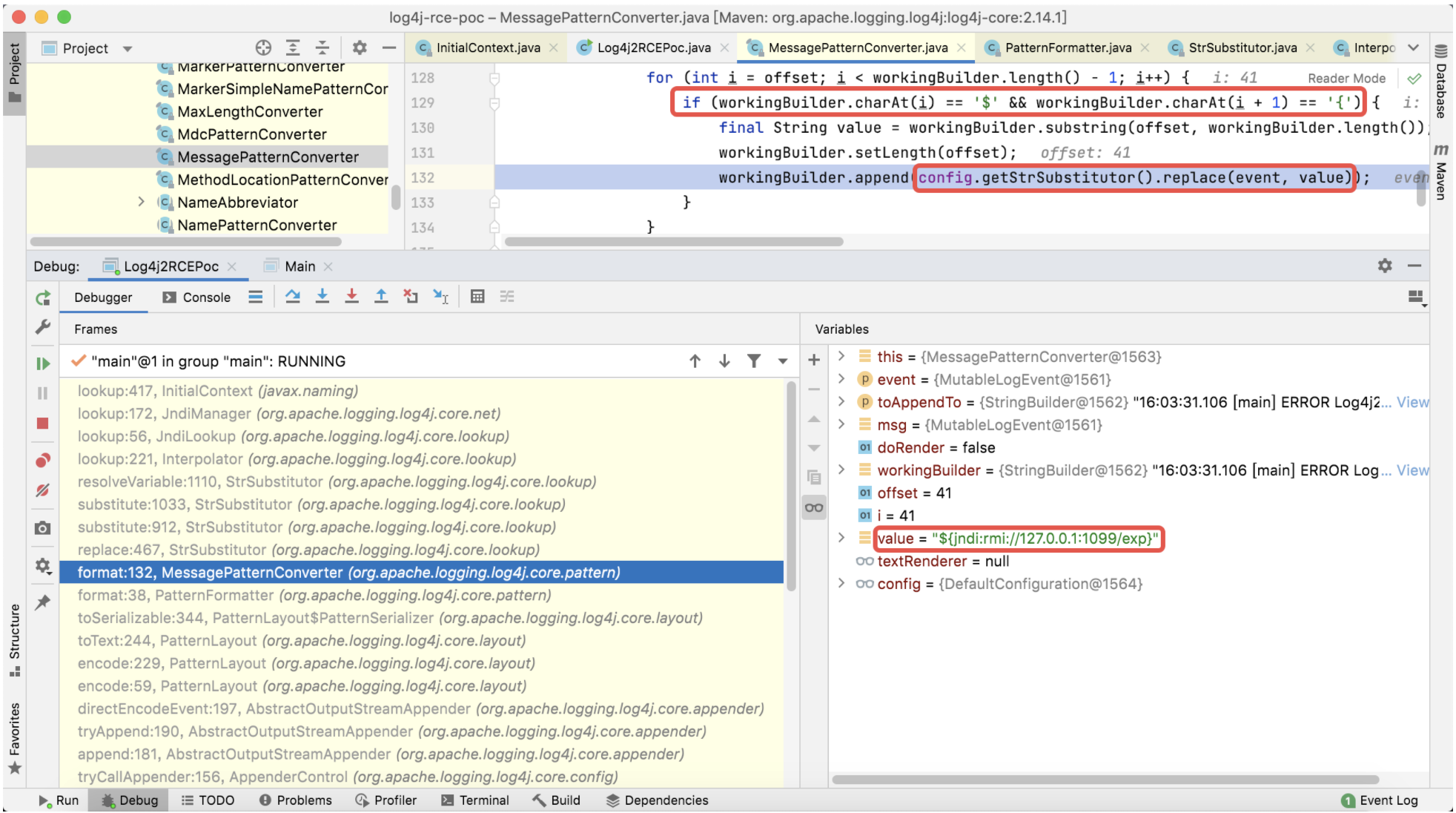Open the debugger settings gear in the sidebar
The width and height of the screenshot is (1456, 813).
[x=43, y=566]
